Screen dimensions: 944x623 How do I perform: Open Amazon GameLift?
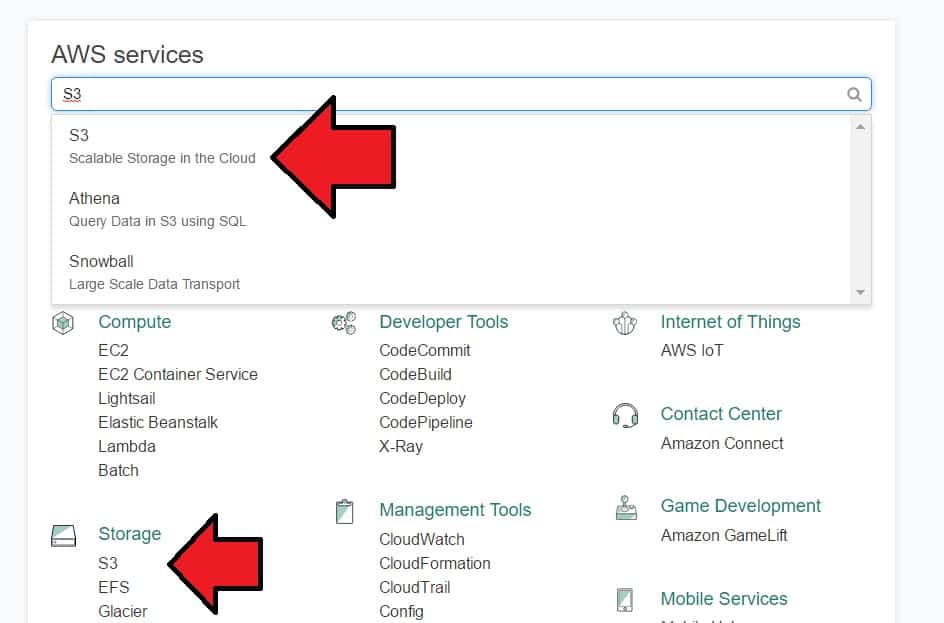tap(724, 536)
